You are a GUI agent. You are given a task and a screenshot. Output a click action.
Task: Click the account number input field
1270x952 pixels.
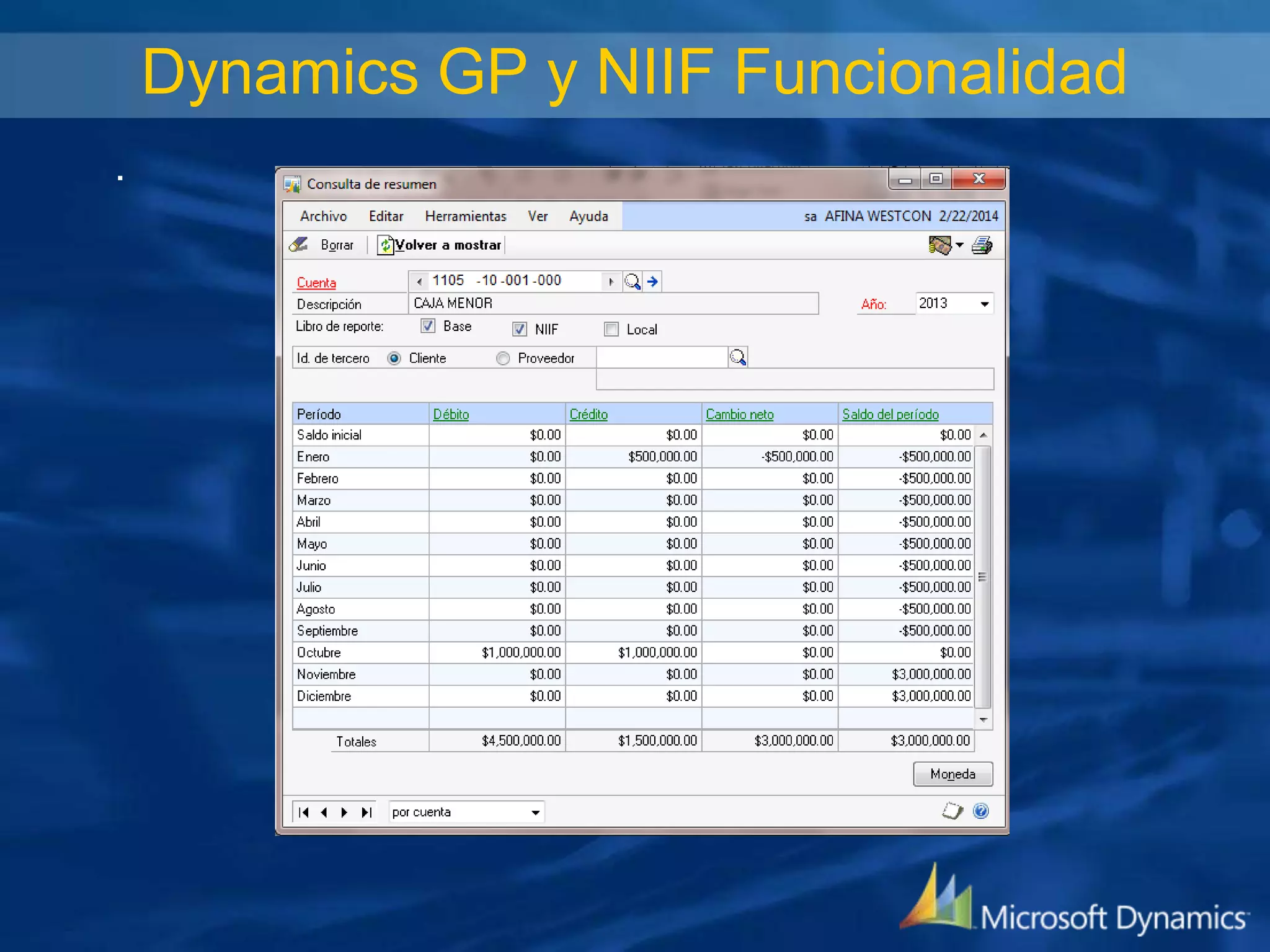click(x=515, y=281)
